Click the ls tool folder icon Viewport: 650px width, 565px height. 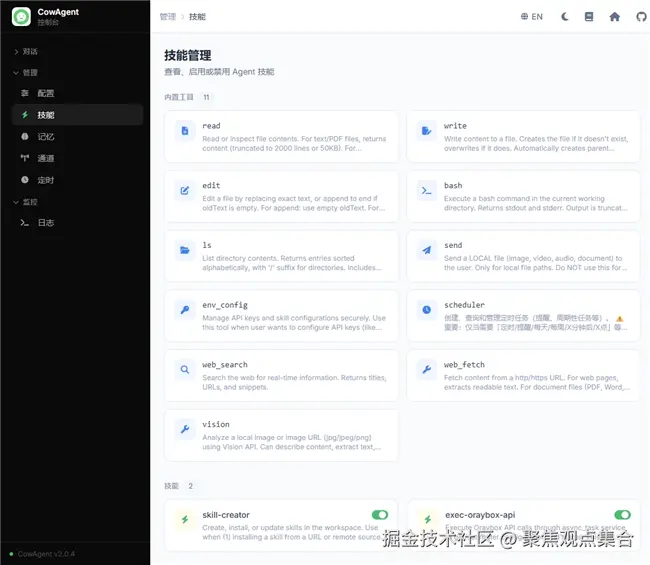coord(185,250)
